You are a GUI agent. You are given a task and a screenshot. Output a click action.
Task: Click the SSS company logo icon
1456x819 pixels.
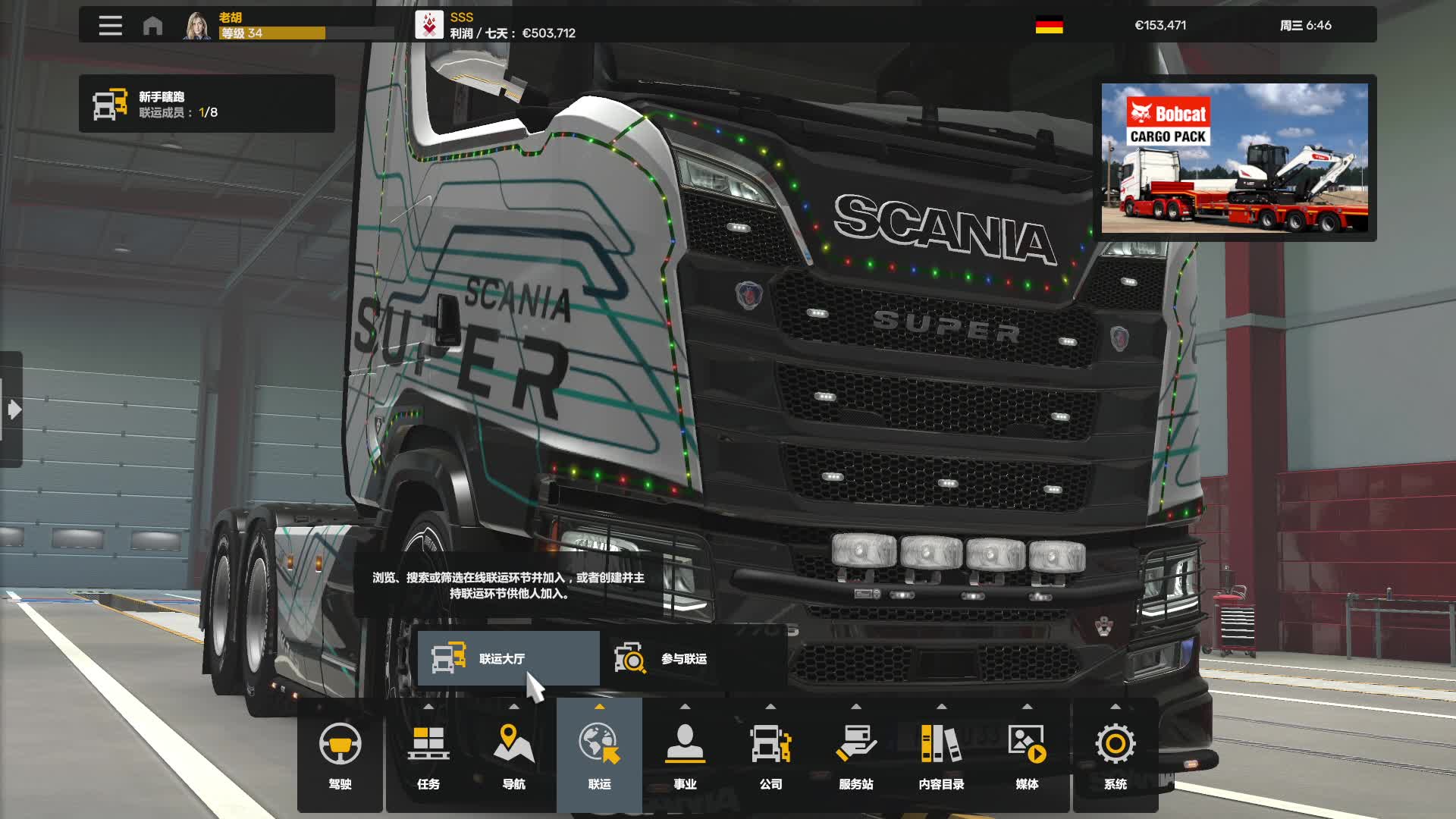pos(429,25)
